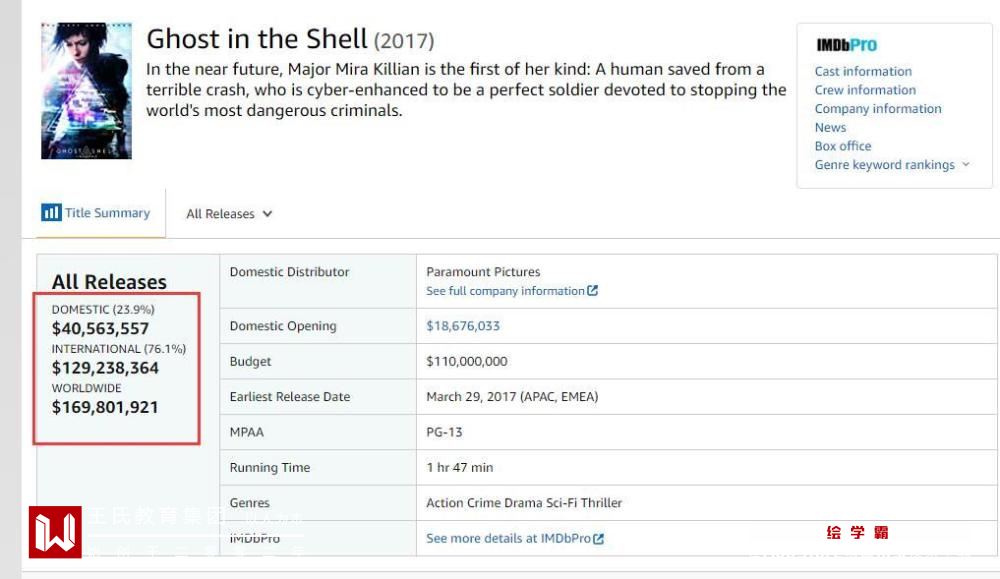Click the external link icon after IMDbPro details

(x=599, y=539)
